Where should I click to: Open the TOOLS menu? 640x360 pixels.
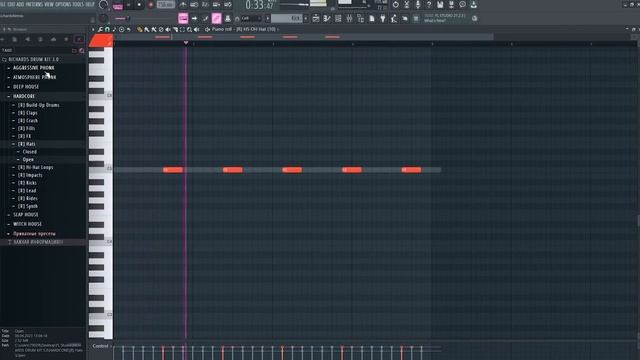pyautogui.click(x=78, y=4)
